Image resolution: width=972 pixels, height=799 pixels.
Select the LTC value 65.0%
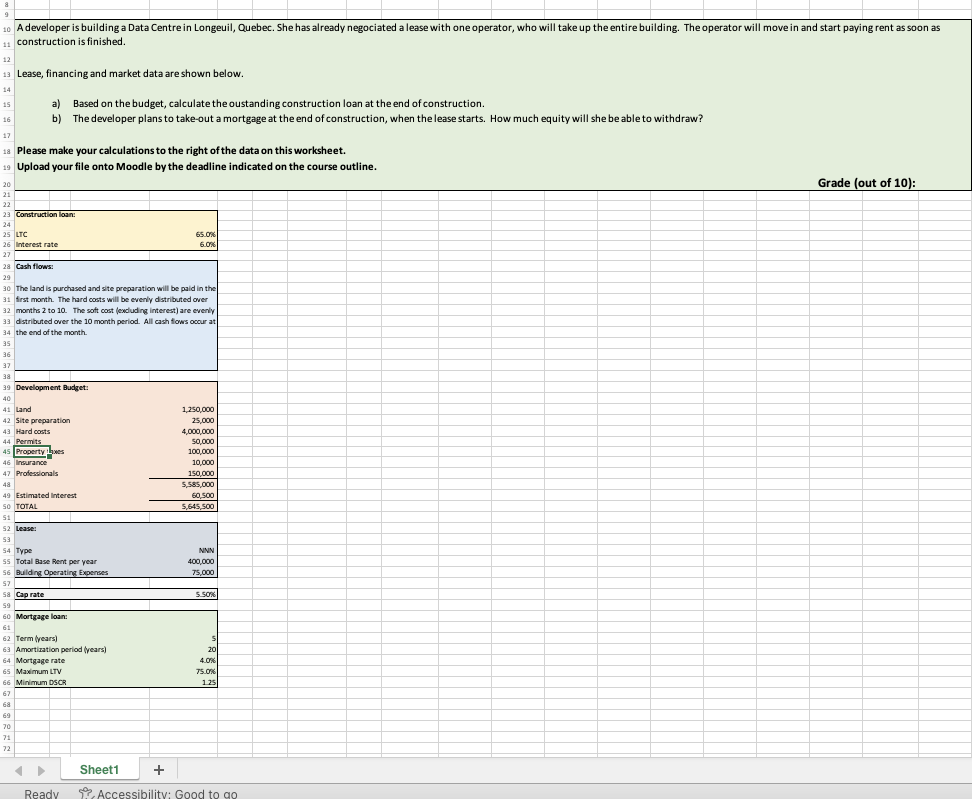click(x=205, y=234)
